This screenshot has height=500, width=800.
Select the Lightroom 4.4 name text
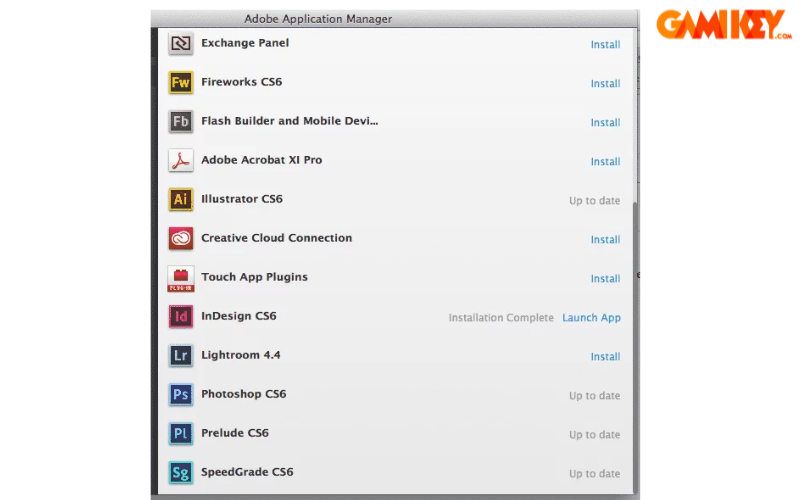tap(240, 355)
